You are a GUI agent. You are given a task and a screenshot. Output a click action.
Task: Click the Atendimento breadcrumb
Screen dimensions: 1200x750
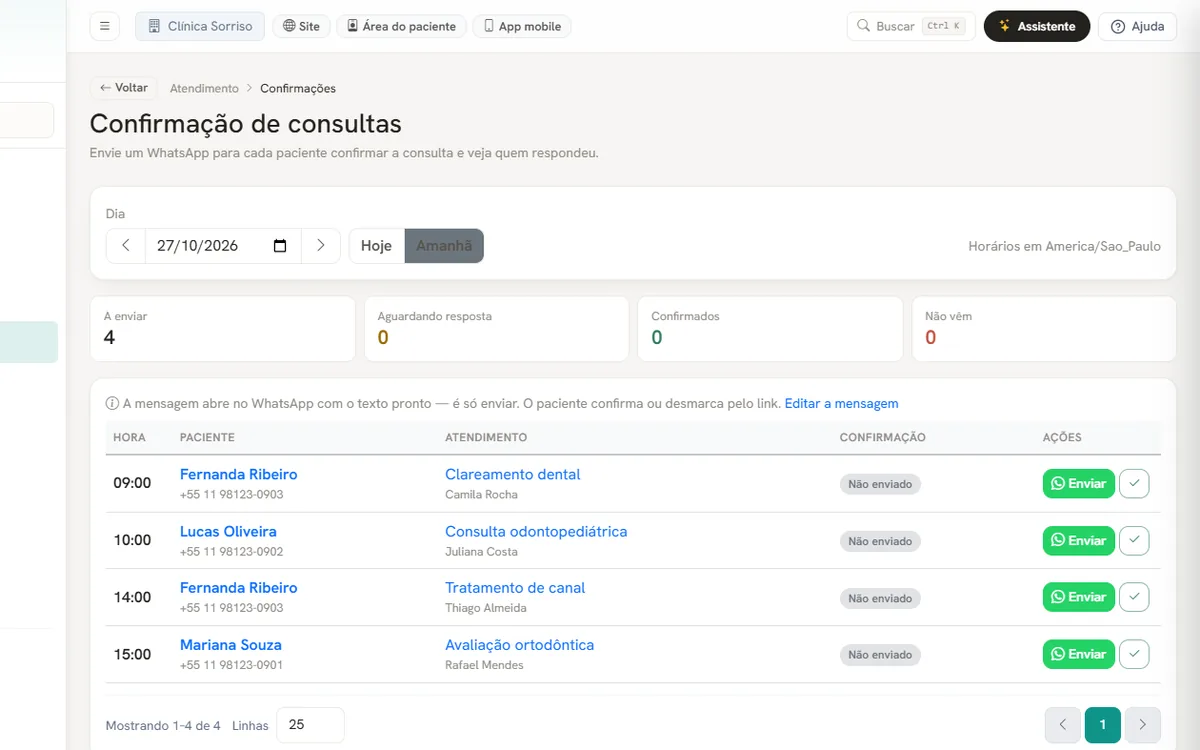[x=204, y=88]
